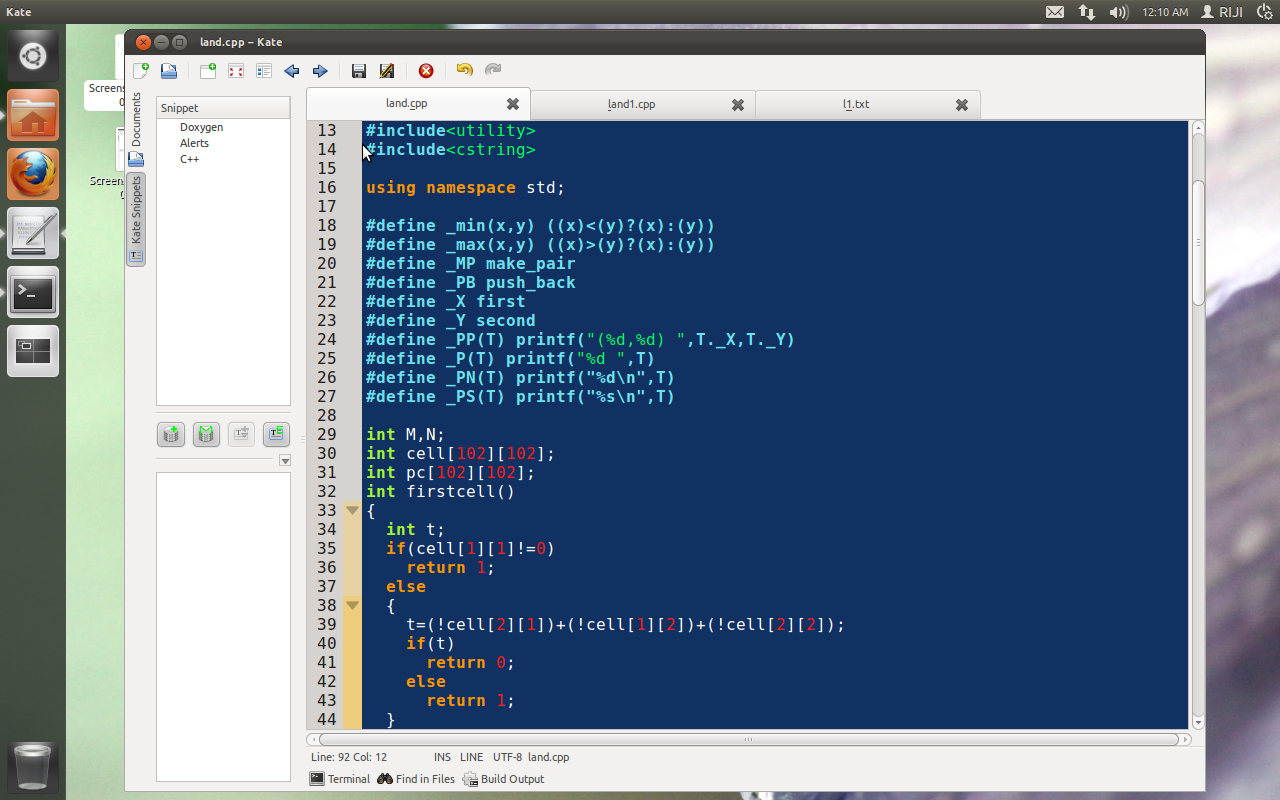Click the Save As toolbar icon
This screenshot has width=1280, height=800.
387,70
